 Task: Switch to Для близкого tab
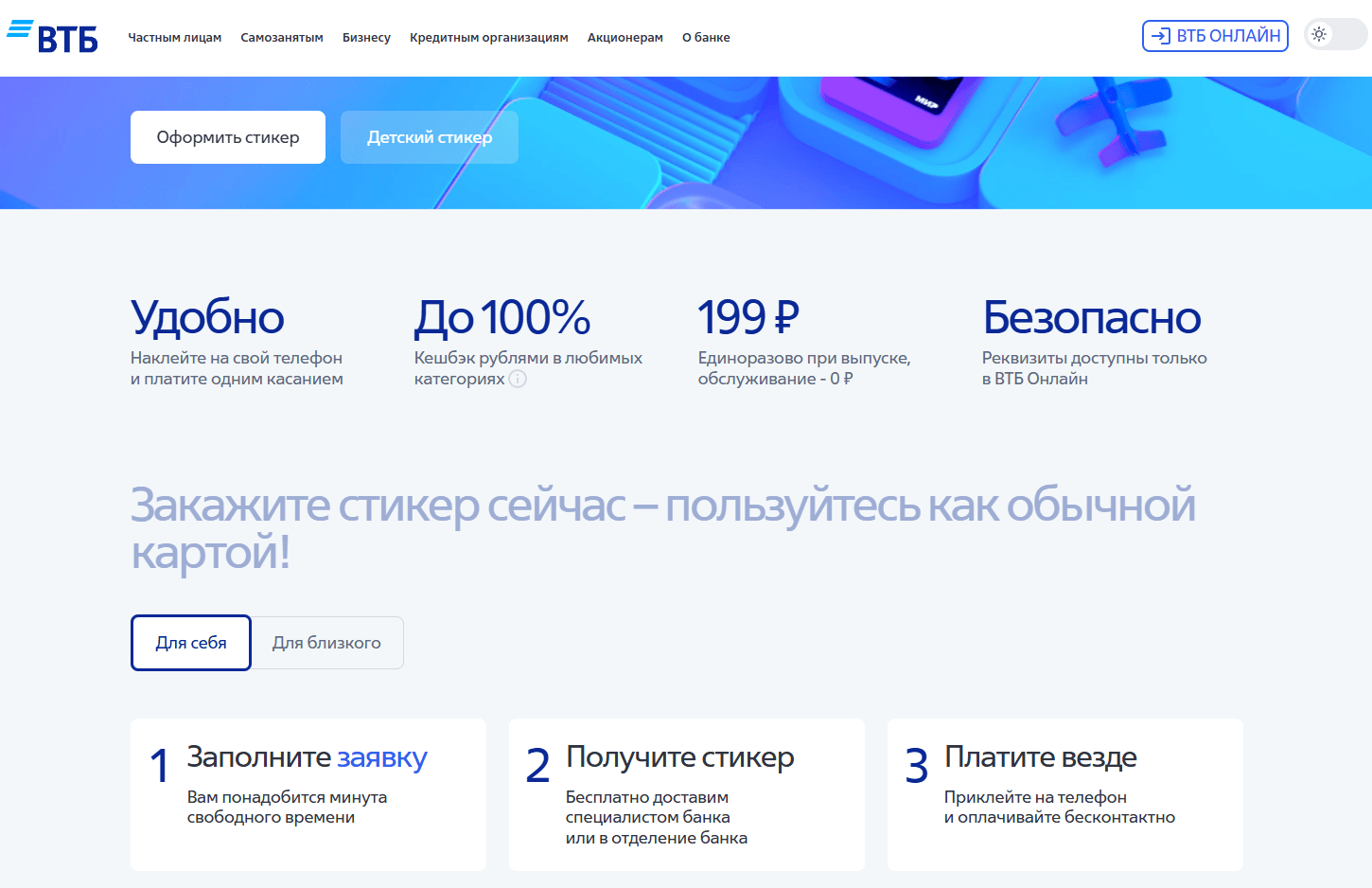pos(327,643)
